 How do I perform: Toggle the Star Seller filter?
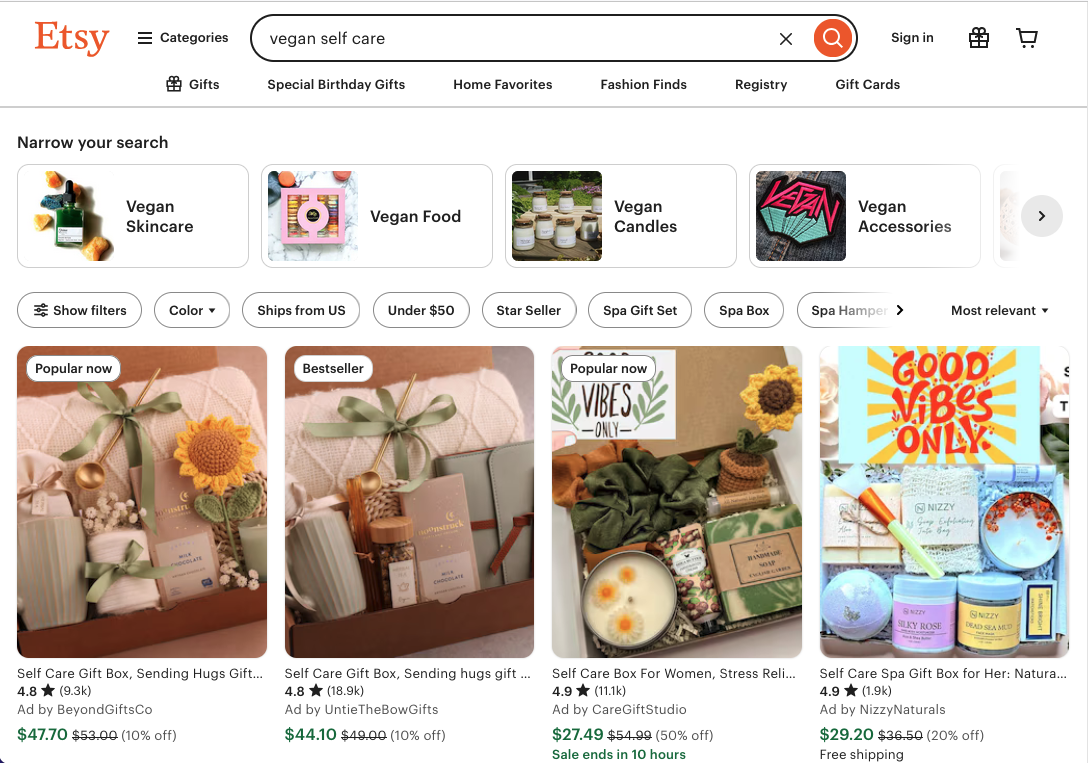(528, 310)
